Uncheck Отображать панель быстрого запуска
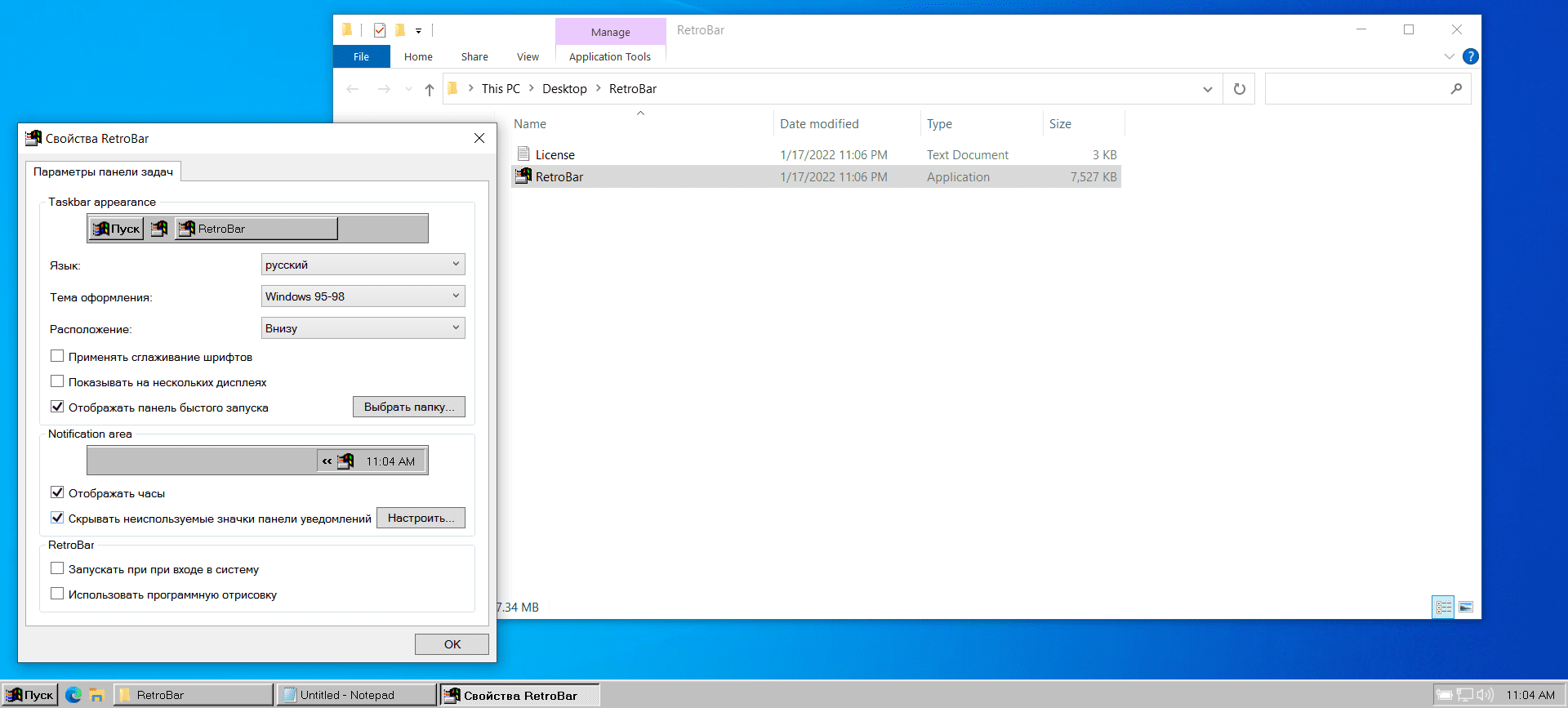 [x=57, y=407]
